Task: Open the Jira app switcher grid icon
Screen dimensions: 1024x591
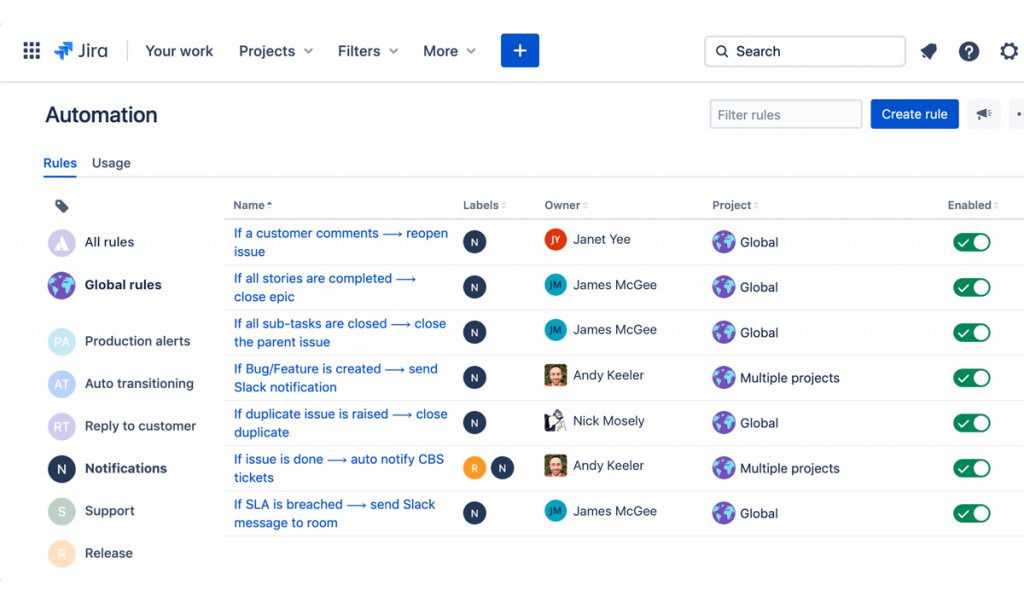Action: point(31,50)
